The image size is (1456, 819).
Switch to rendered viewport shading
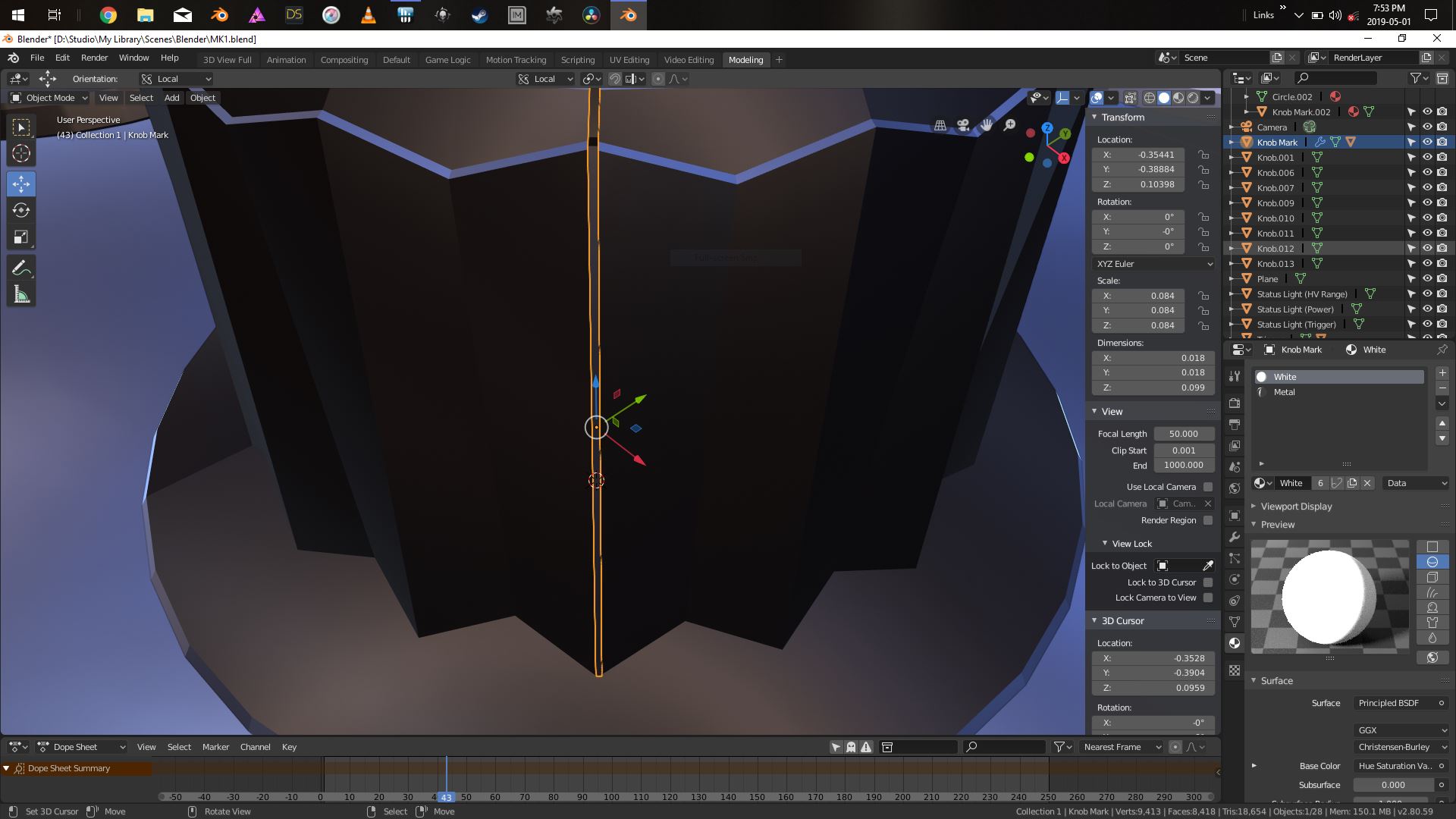pos(1193,98)
